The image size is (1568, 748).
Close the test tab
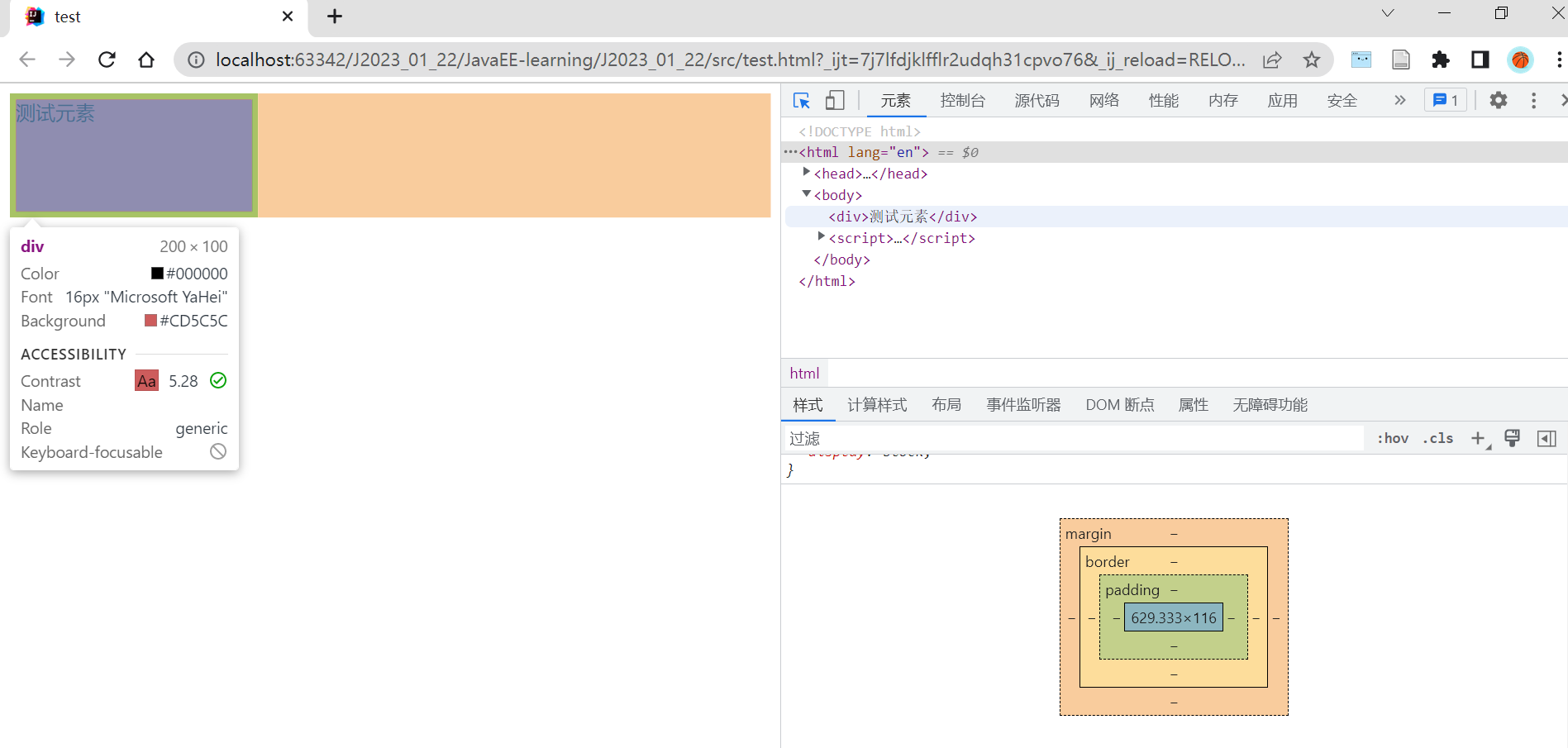(288, 17)
